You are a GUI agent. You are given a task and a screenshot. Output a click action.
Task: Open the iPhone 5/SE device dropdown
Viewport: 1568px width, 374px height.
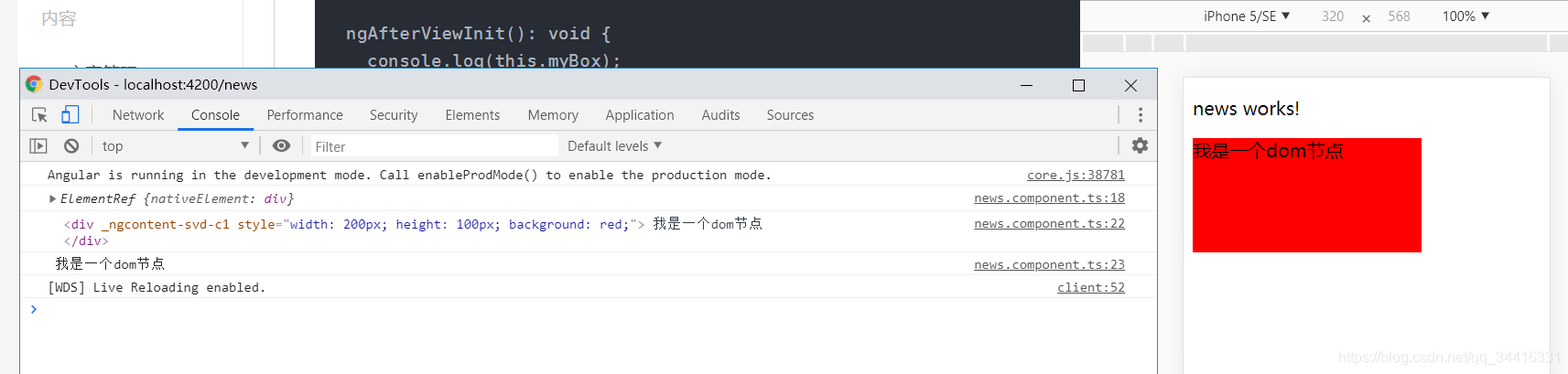[1246, 16]
